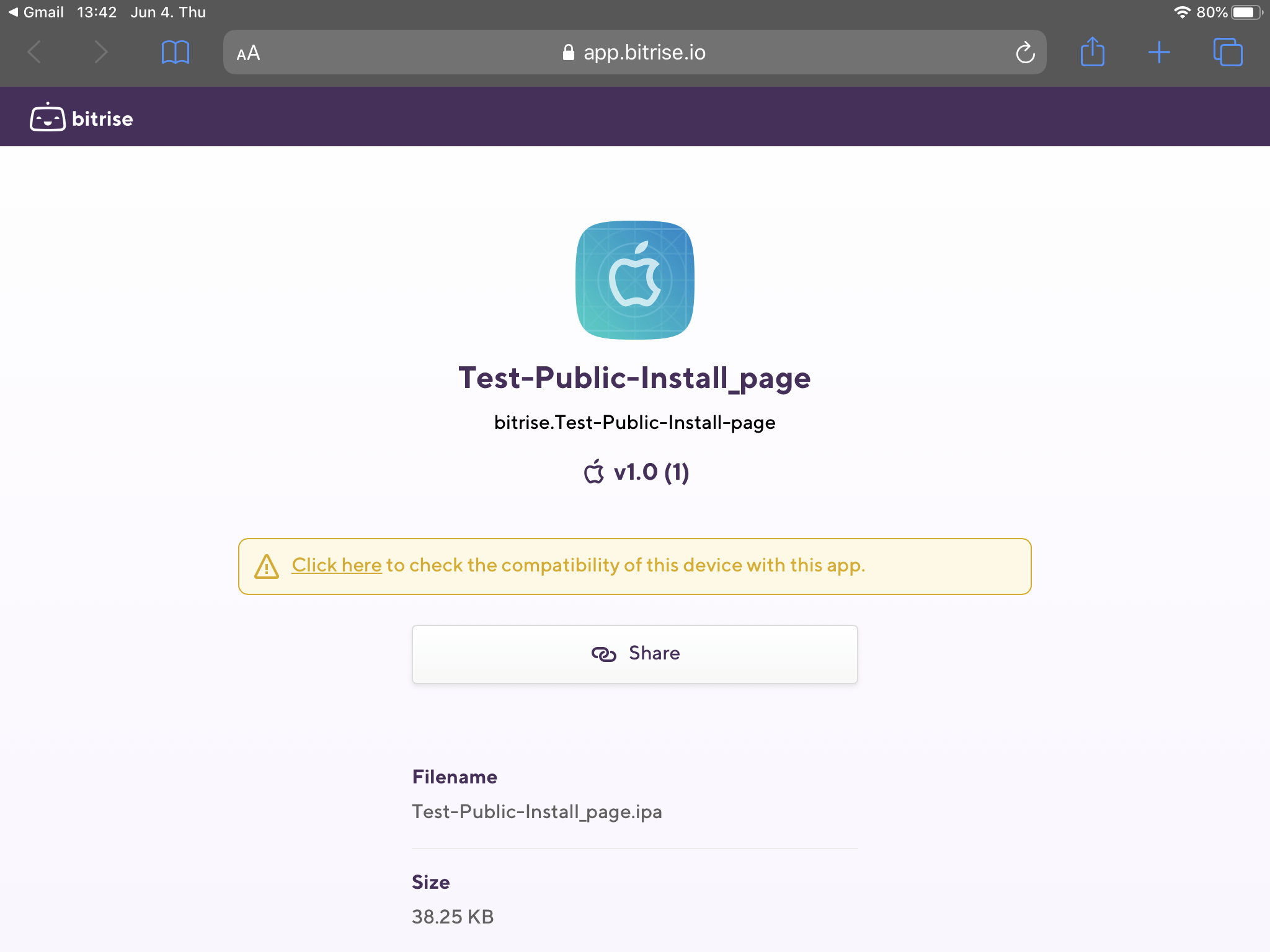Tap the Safari forward arrow
Screen dimensions: 1270x952
[x=100, y=52]
